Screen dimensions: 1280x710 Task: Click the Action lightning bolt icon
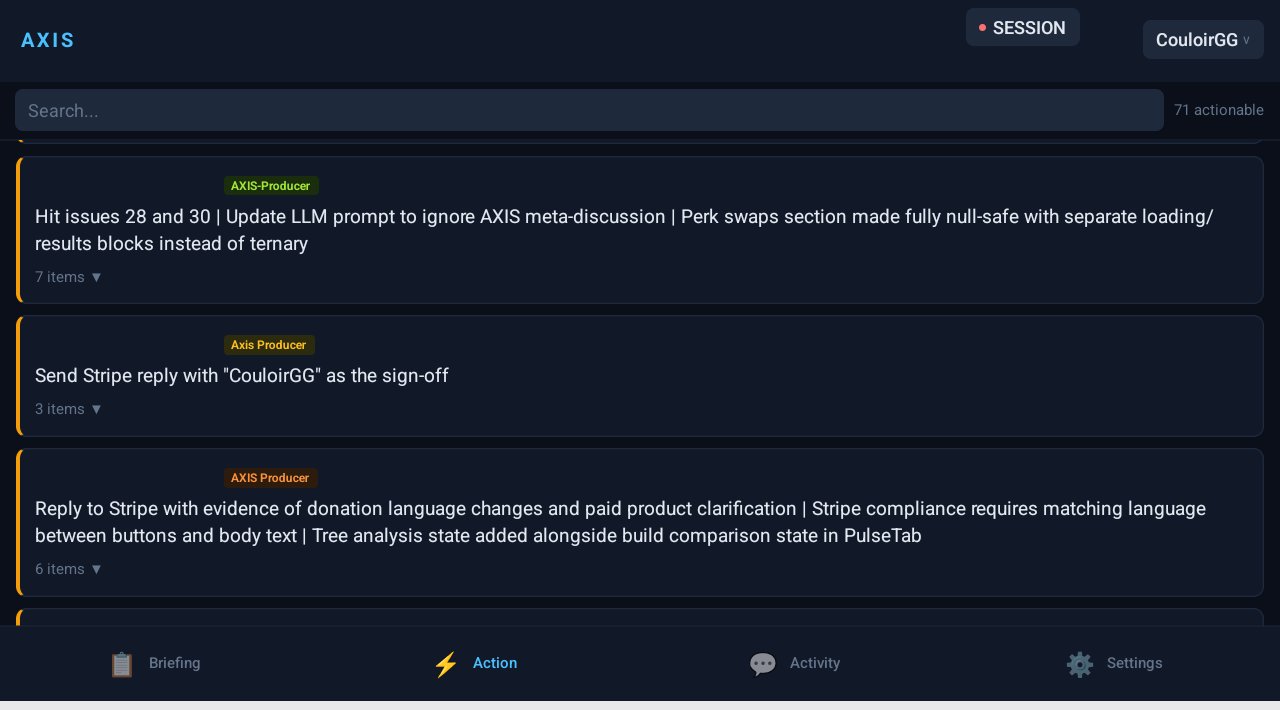click(446, 664)
